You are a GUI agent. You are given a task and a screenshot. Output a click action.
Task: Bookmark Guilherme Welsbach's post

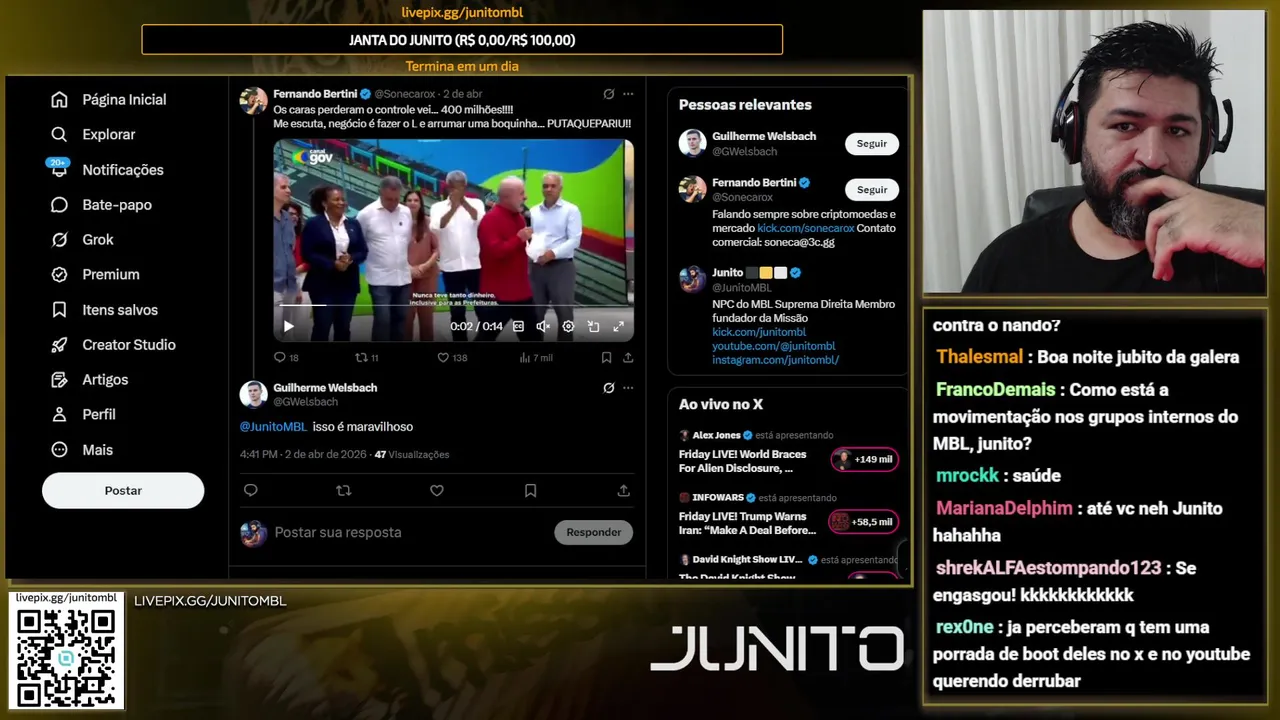530,490
